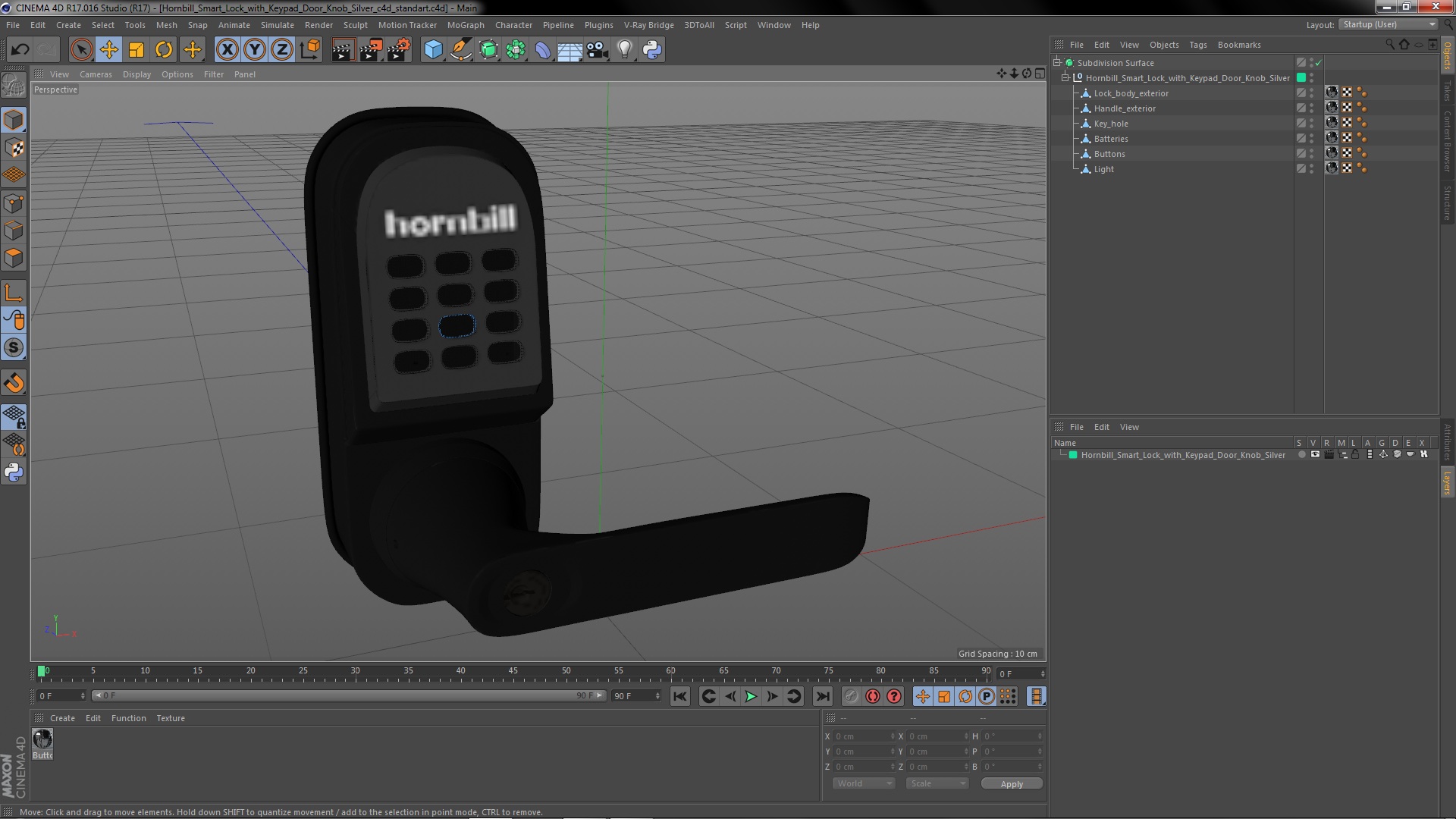Image resolution: width=1456 pixels, height=819 pixels.
Task: Select the Handle_exterior object
Action: pos(1125,108)
